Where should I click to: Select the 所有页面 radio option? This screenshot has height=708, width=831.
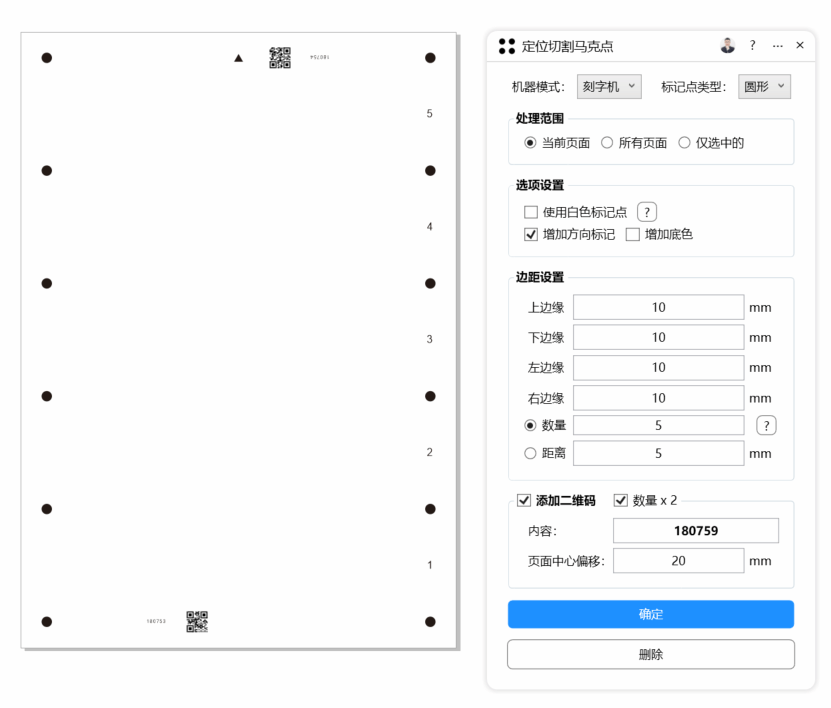coord(607,143)
